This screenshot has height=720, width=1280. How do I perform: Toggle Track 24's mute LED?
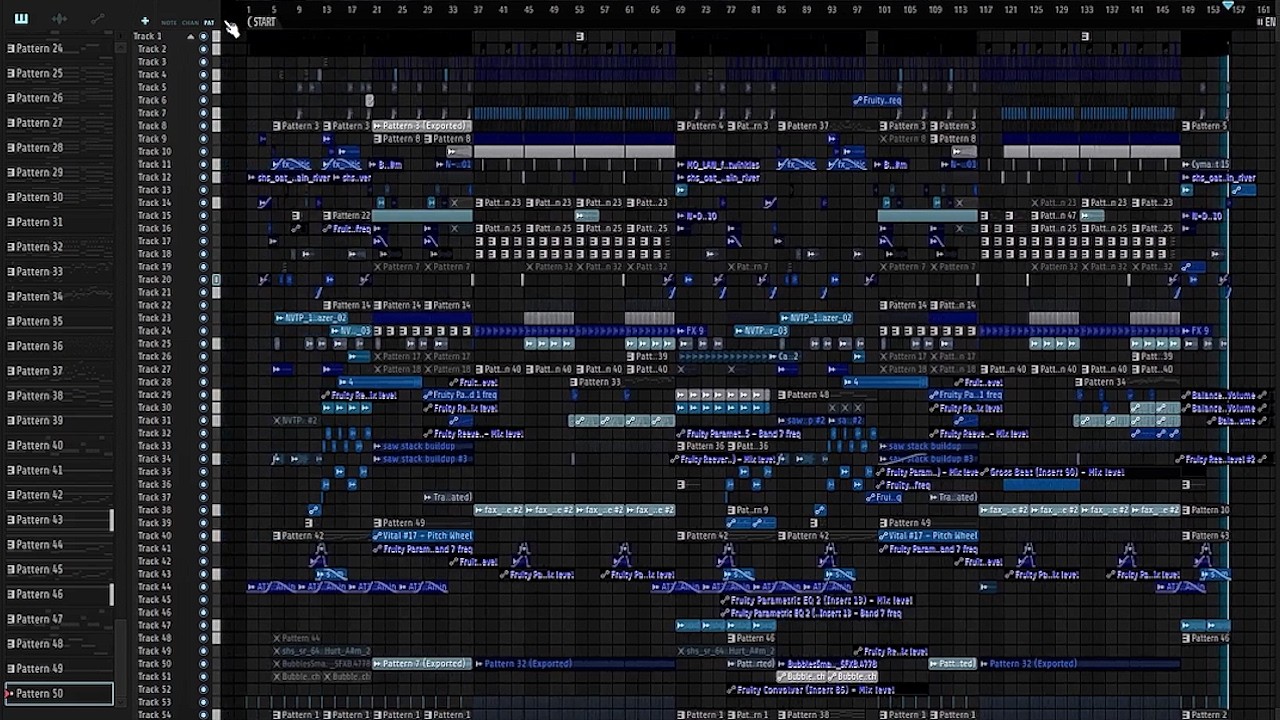point(203,331)
